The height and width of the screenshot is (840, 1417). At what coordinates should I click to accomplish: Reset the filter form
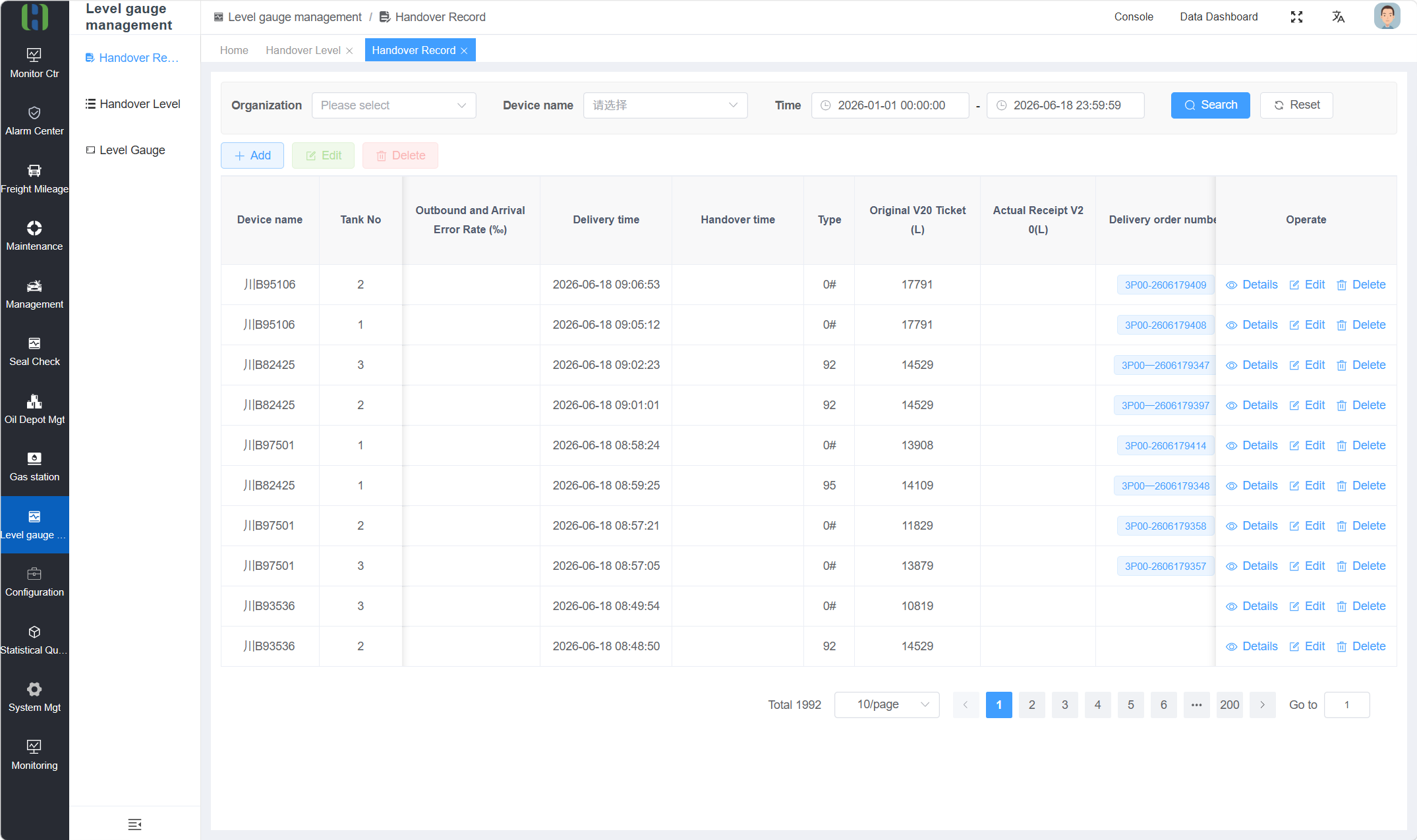click(x=1296, y=105)
